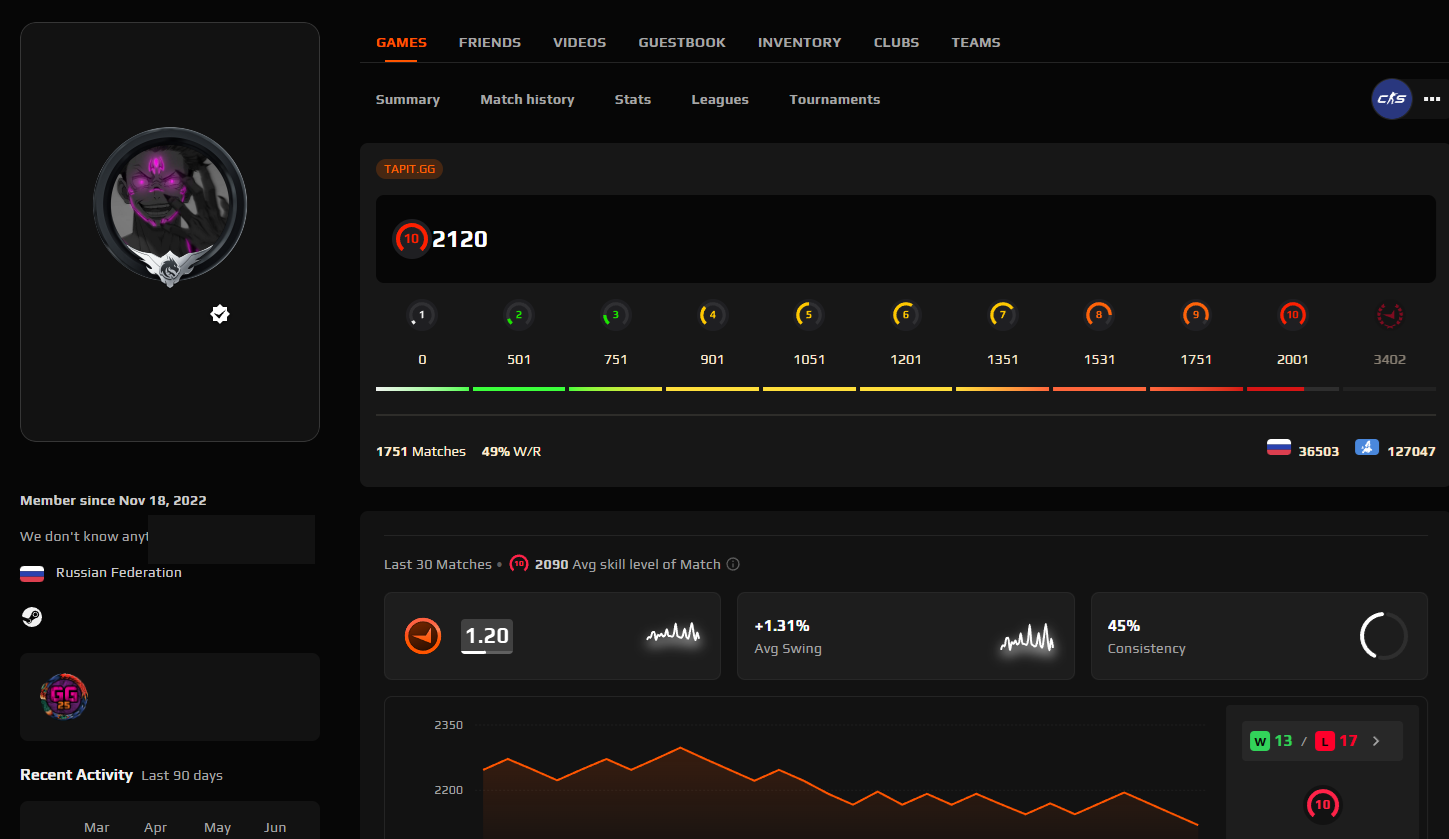
Task: Click the region ranking 127047
Action: coord(1411,451)
